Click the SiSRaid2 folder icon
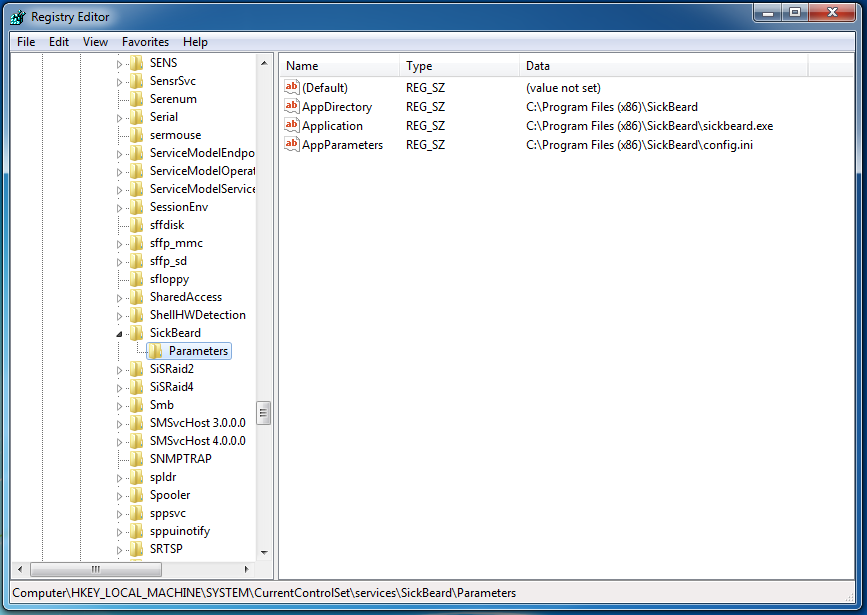Screen dimensions: 867x615 137,369
